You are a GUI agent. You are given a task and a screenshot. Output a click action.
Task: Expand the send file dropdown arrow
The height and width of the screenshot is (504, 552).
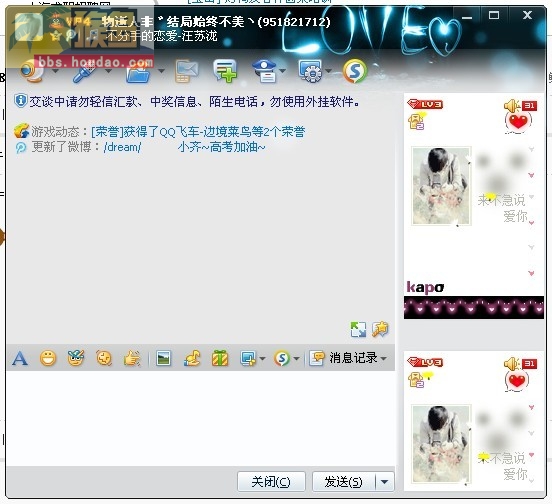(161, 71)
